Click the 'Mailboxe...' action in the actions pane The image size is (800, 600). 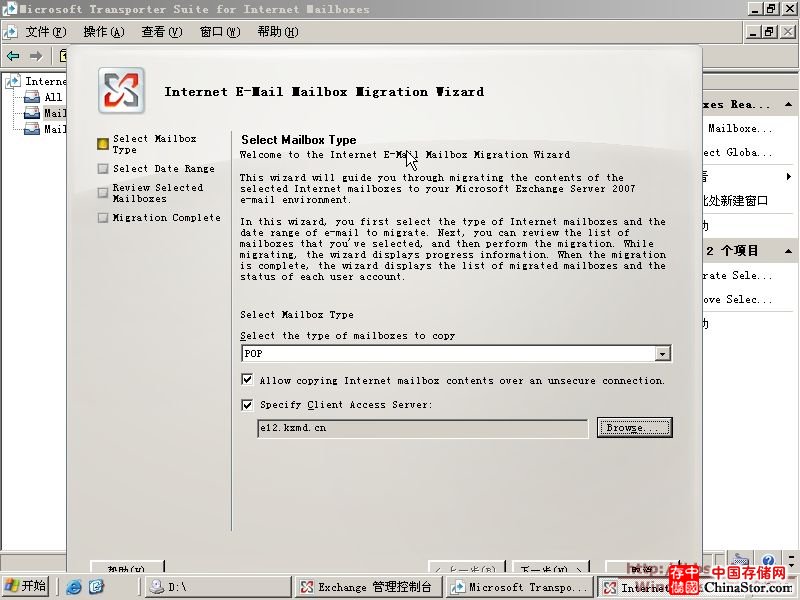(x=740, y=129)
